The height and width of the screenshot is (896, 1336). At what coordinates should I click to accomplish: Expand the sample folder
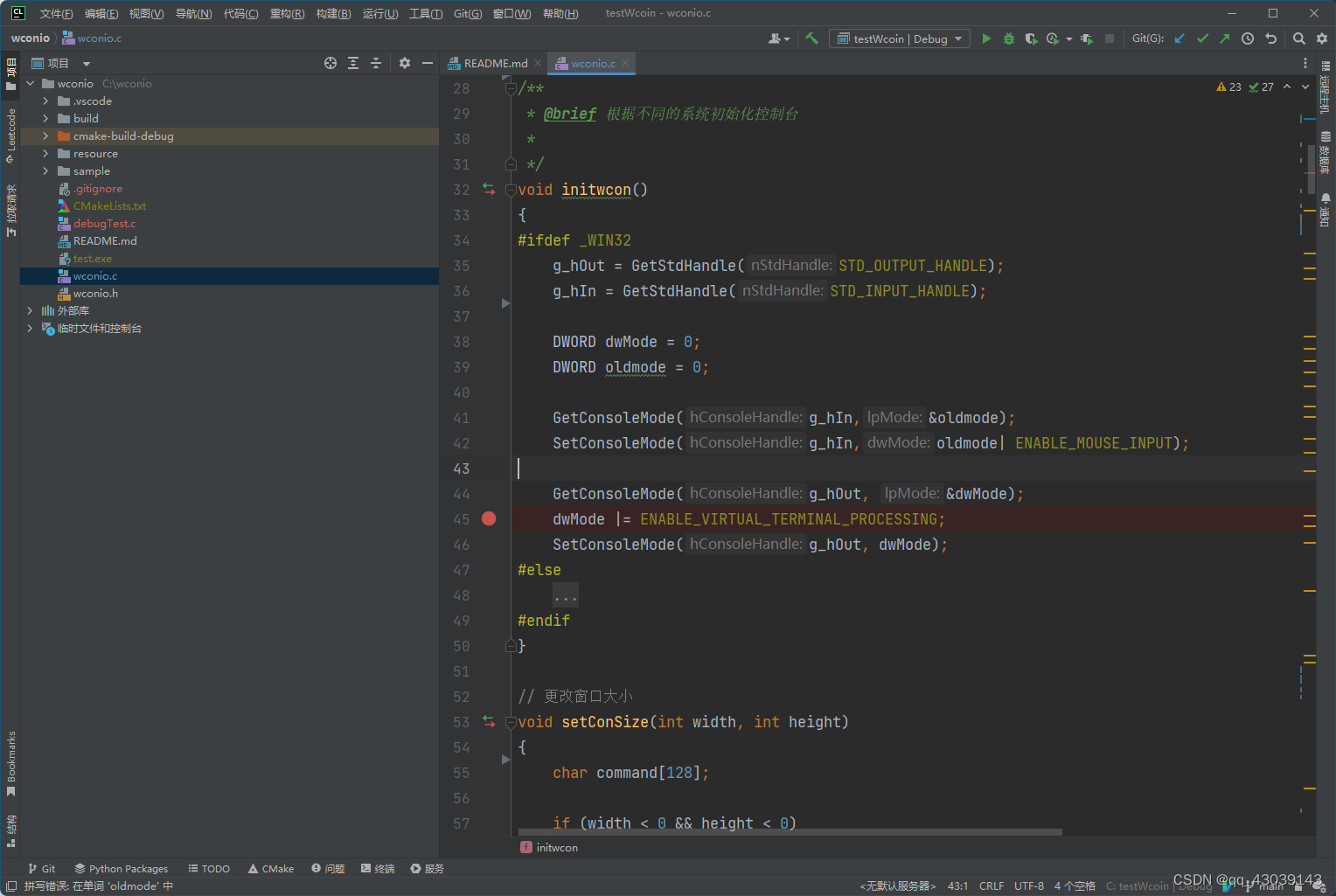[x=45, y=171]
